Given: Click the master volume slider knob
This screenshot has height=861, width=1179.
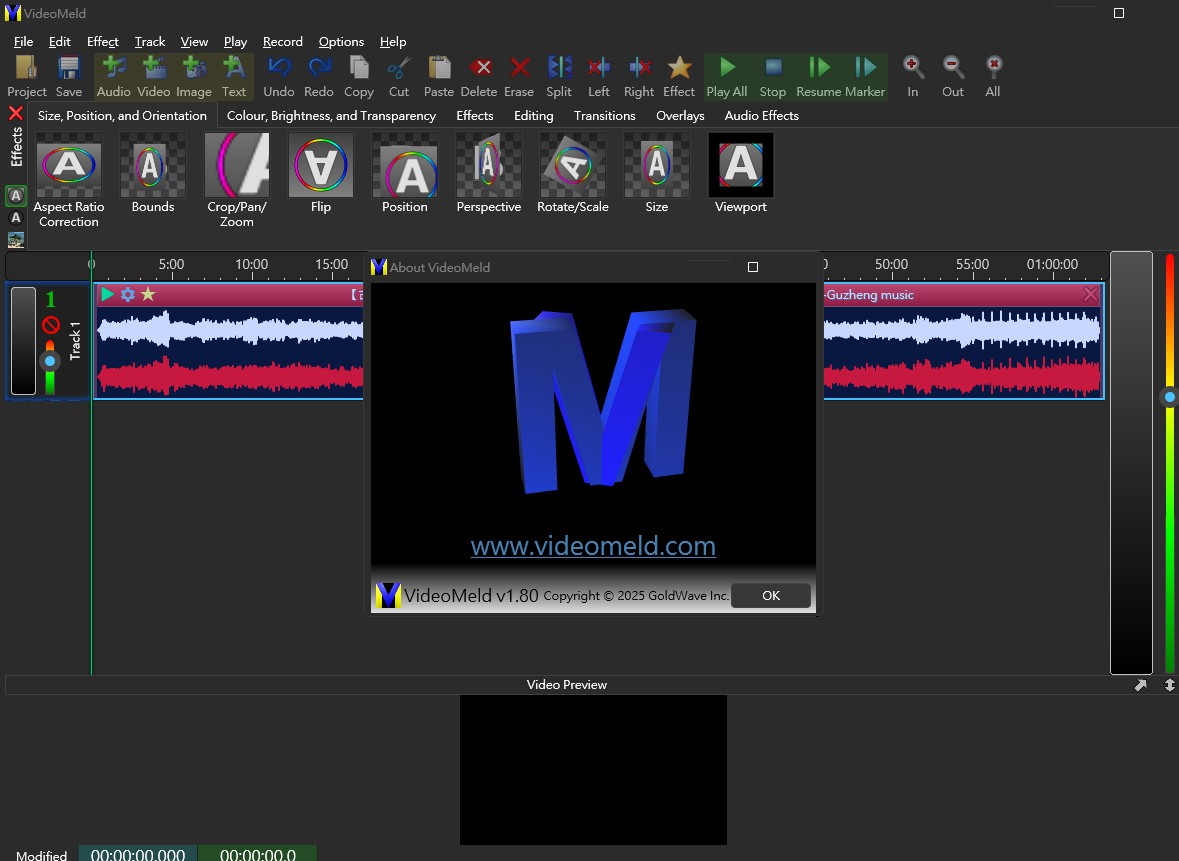Looking at the screenshot, I should [x=1169, y=397].
